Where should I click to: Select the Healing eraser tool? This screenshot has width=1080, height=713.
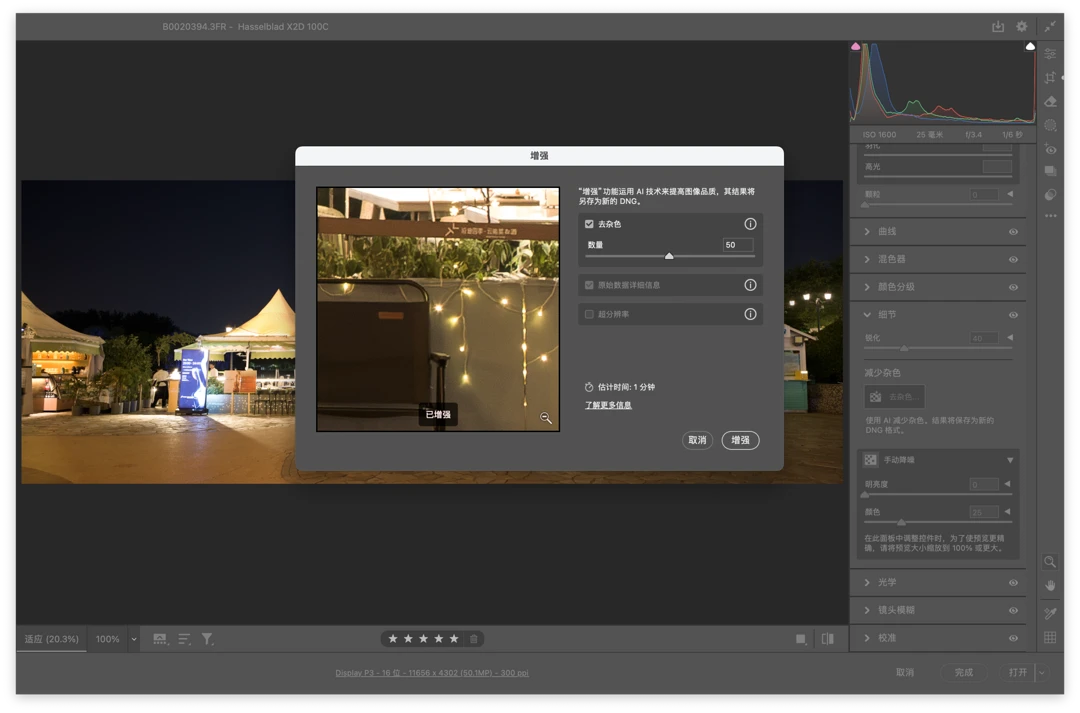click(x=1050, y=102)
